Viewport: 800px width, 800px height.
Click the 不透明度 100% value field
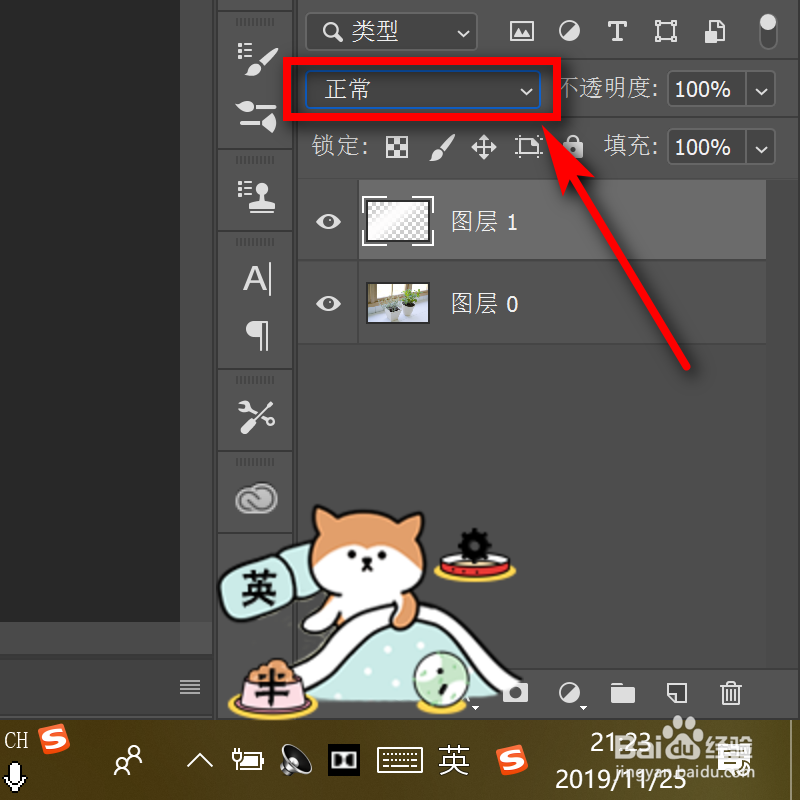pos(707,90)
